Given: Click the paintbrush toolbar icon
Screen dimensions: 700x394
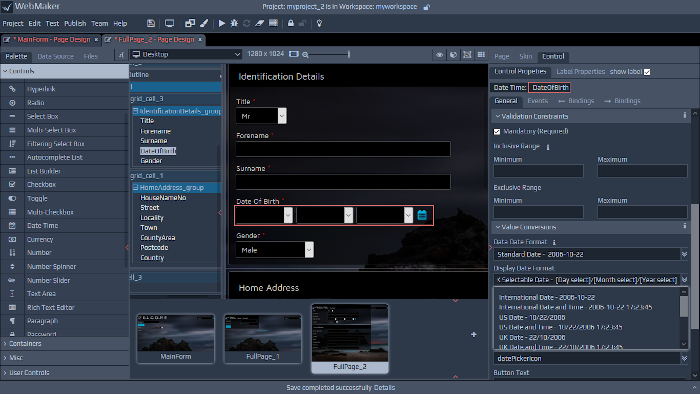Looking at the screenshot, I should coord(204,23).
